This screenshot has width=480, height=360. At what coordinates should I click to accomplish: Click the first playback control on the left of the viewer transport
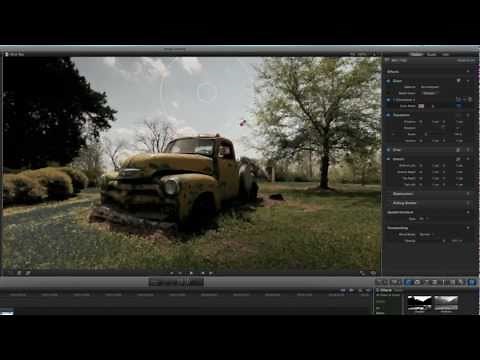[172, 273]
